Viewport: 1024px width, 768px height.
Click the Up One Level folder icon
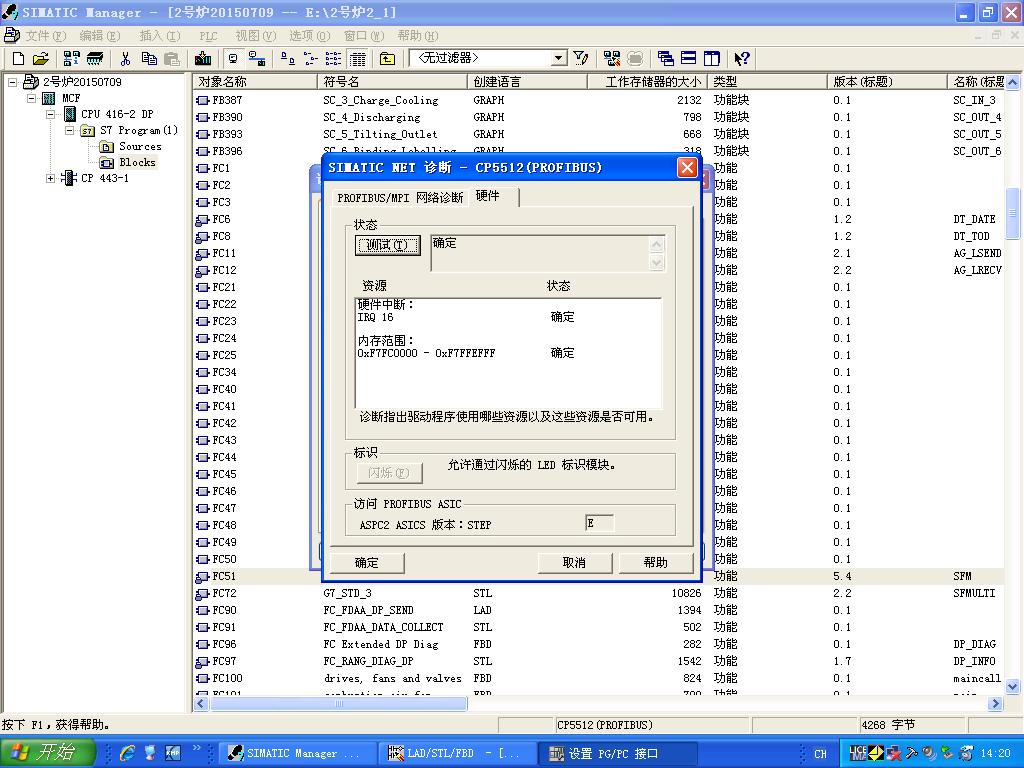[387, 59]
